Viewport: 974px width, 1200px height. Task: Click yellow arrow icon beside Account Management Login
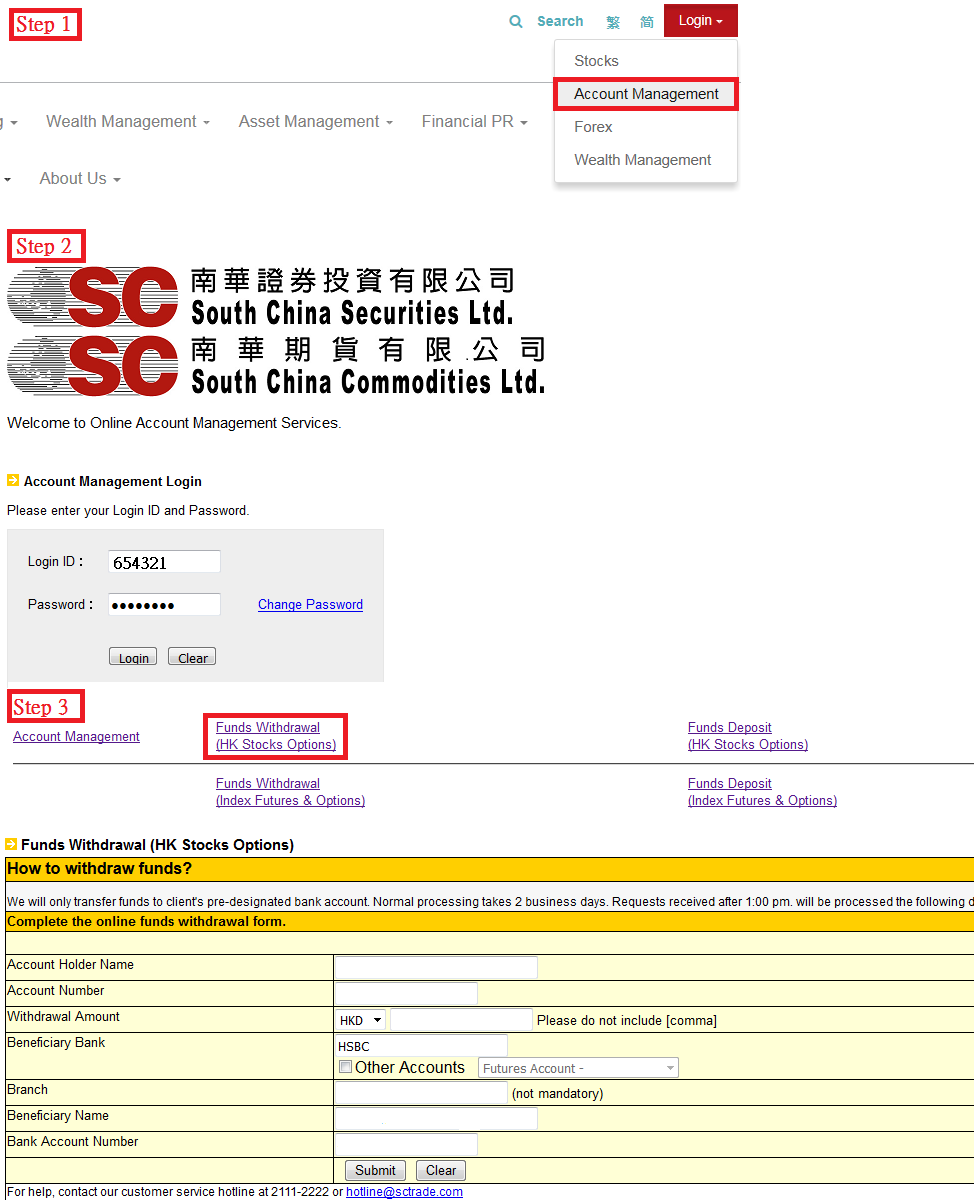coord(13,480)
